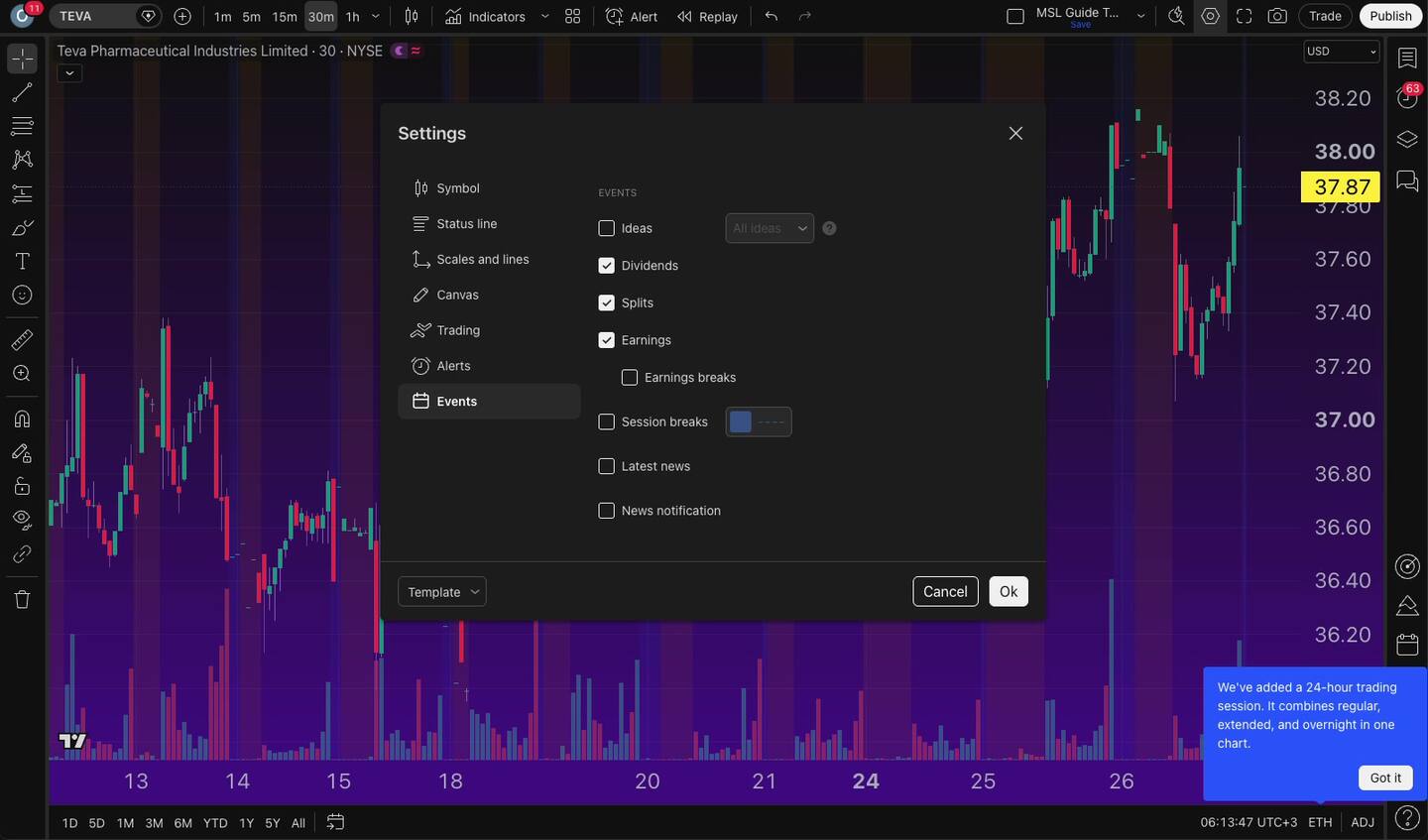Enter fullscreen mode
Image resolution: width=1428 pixels, height=840 pixels.
coord(1244,16)
